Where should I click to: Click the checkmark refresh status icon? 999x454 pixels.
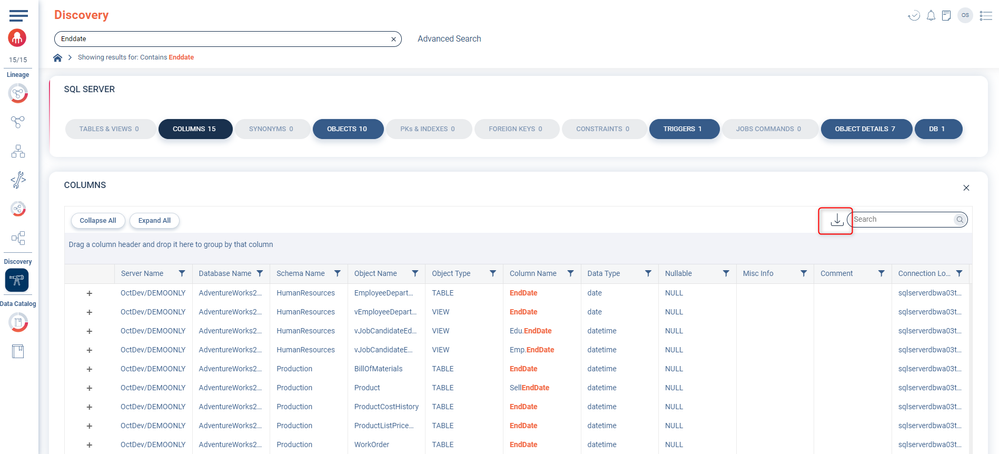click(914, 15)
